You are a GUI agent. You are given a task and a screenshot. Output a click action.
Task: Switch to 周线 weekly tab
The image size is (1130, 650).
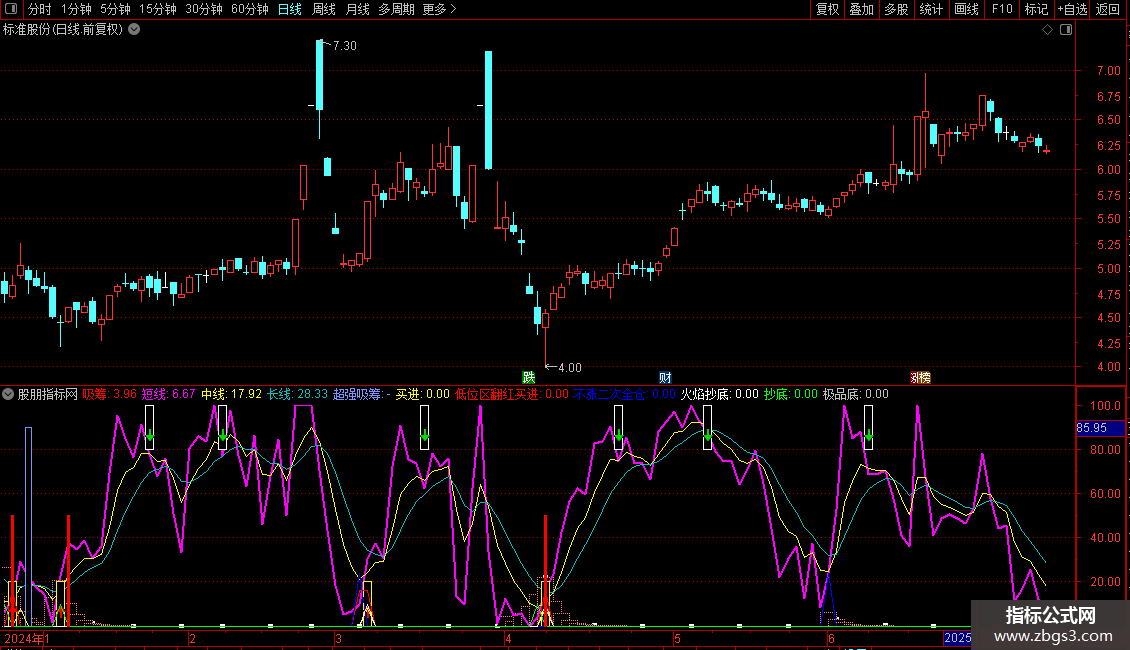point(324,9)
